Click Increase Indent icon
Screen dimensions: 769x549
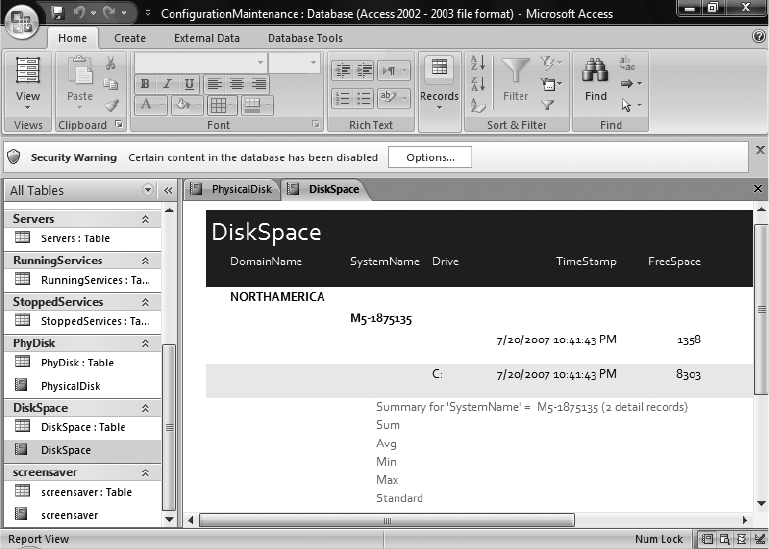pyautogui.click(x=363, y=70)
